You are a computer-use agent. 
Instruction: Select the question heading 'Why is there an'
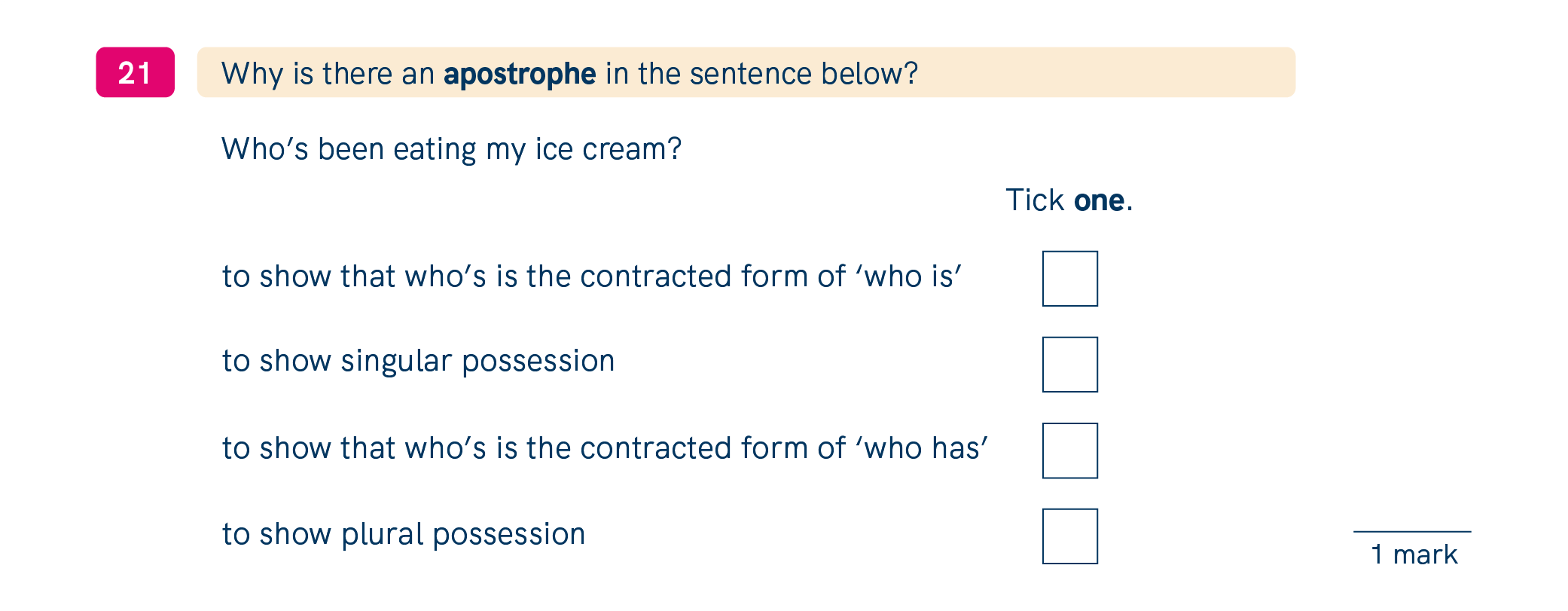point(328,74)
